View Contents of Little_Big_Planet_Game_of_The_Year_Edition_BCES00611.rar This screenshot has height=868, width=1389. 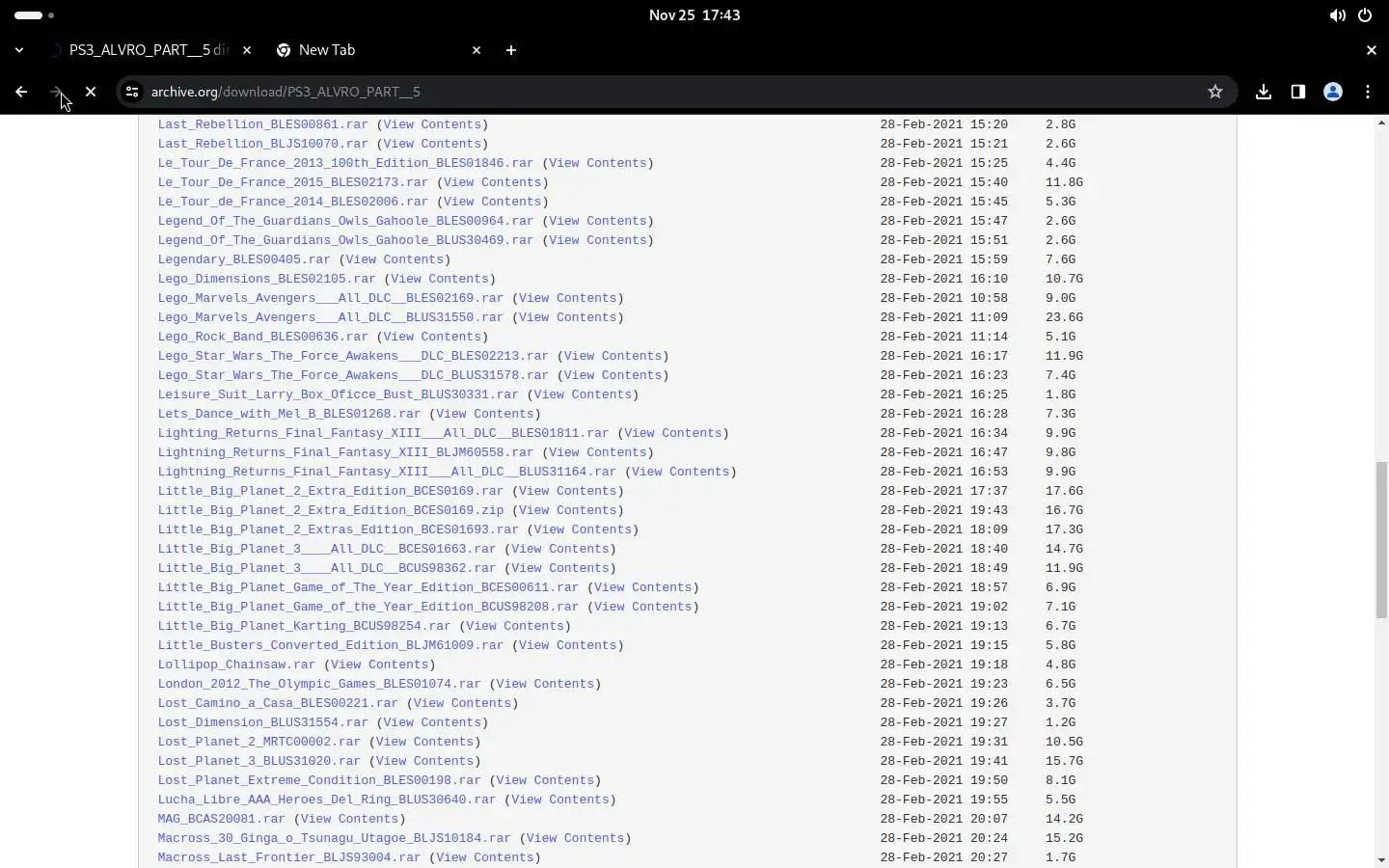pos(642,587)
